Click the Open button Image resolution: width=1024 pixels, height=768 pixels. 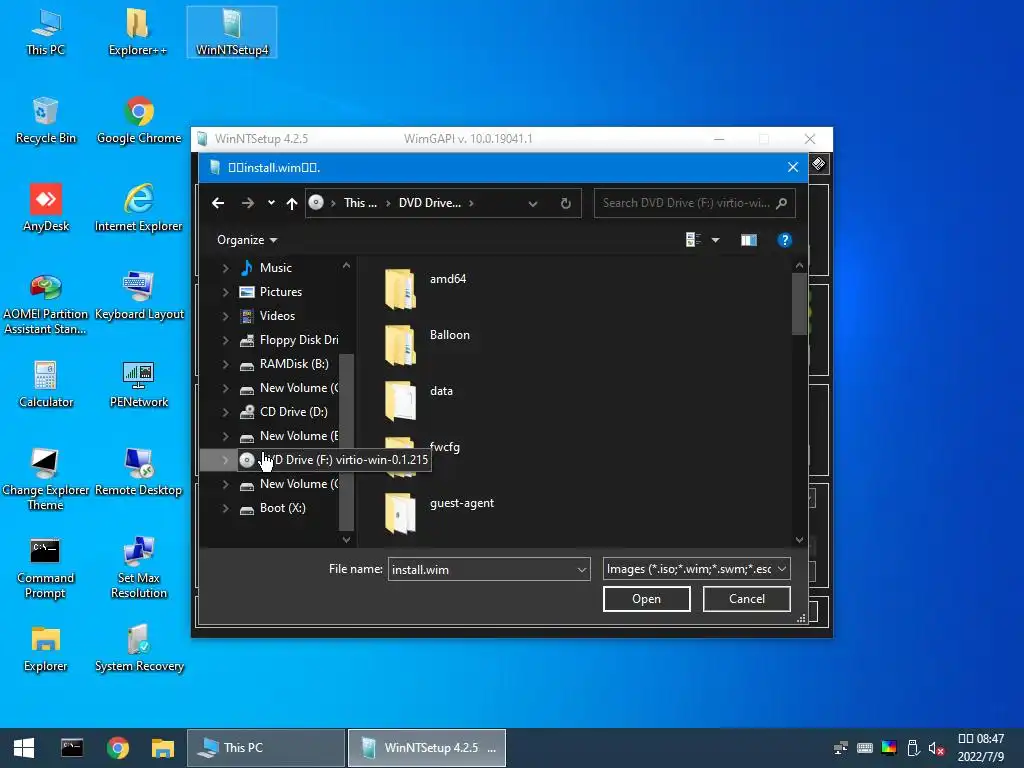click(647, 599)
